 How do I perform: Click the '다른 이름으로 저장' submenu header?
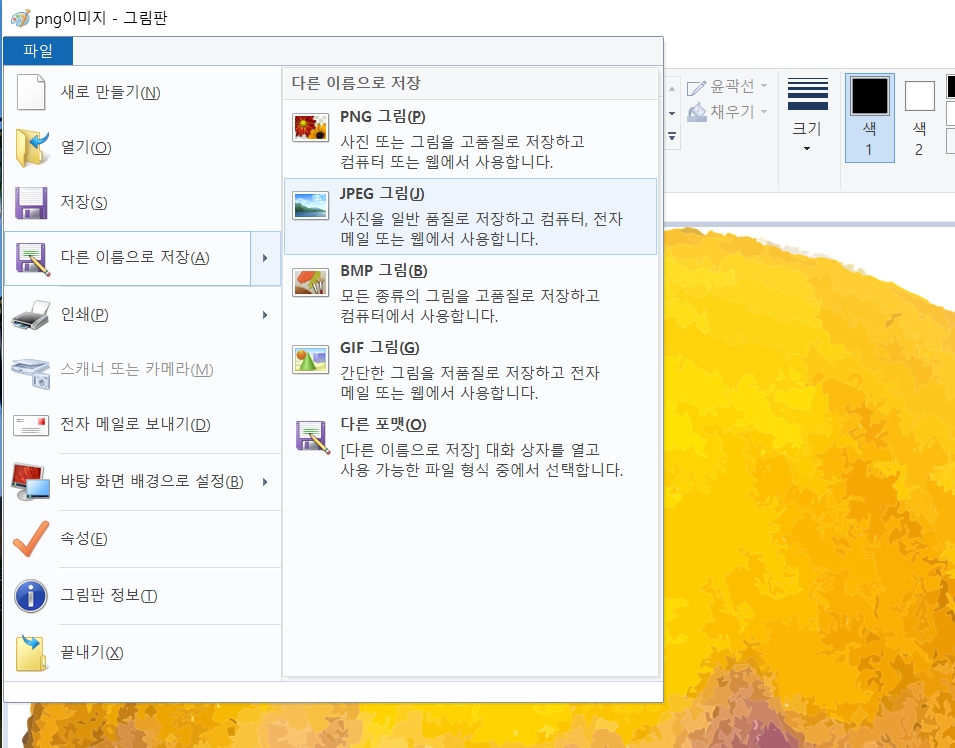point(356,83)
